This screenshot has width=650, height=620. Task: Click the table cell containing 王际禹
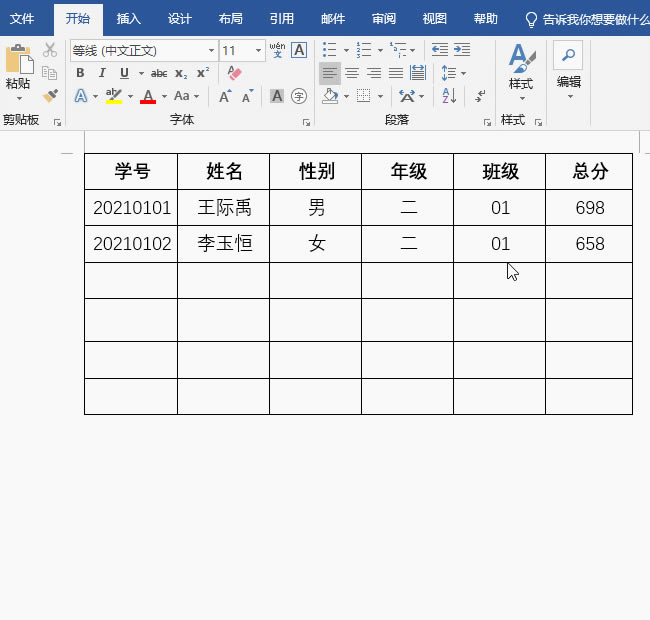pyautogui.click(x=224, y=208)
